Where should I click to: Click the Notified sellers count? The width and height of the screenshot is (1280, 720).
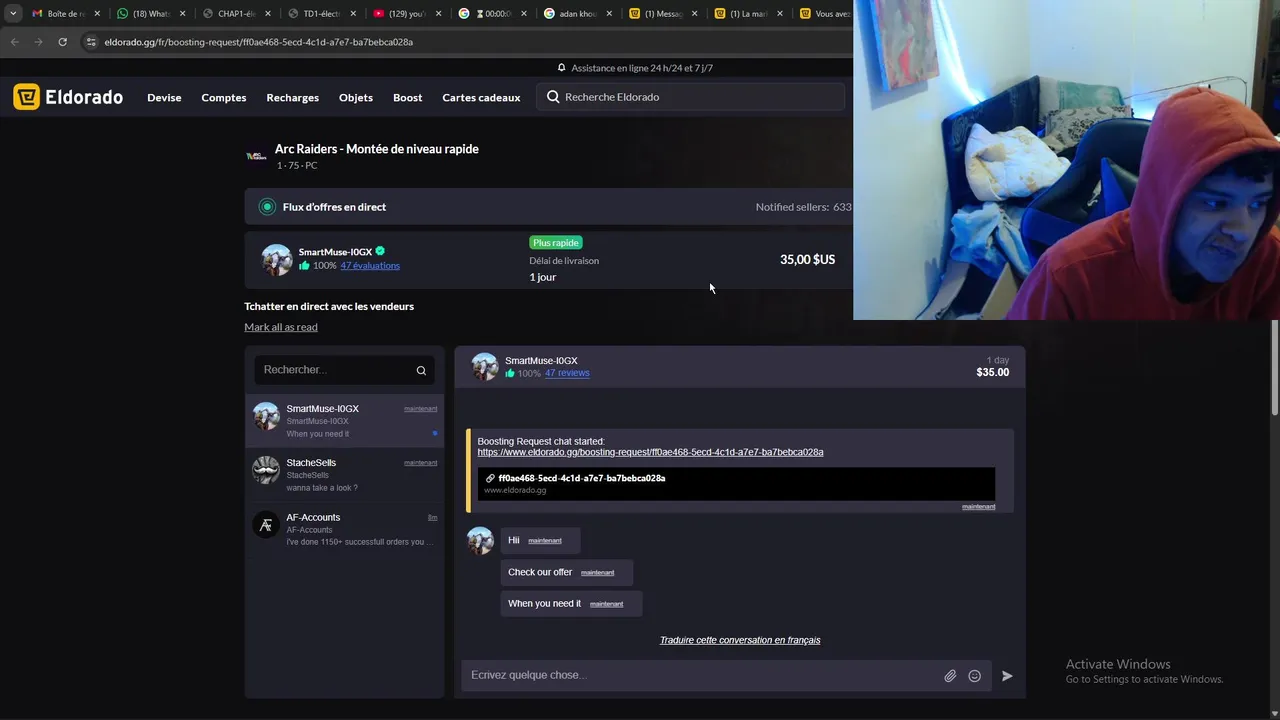[803, 207]
